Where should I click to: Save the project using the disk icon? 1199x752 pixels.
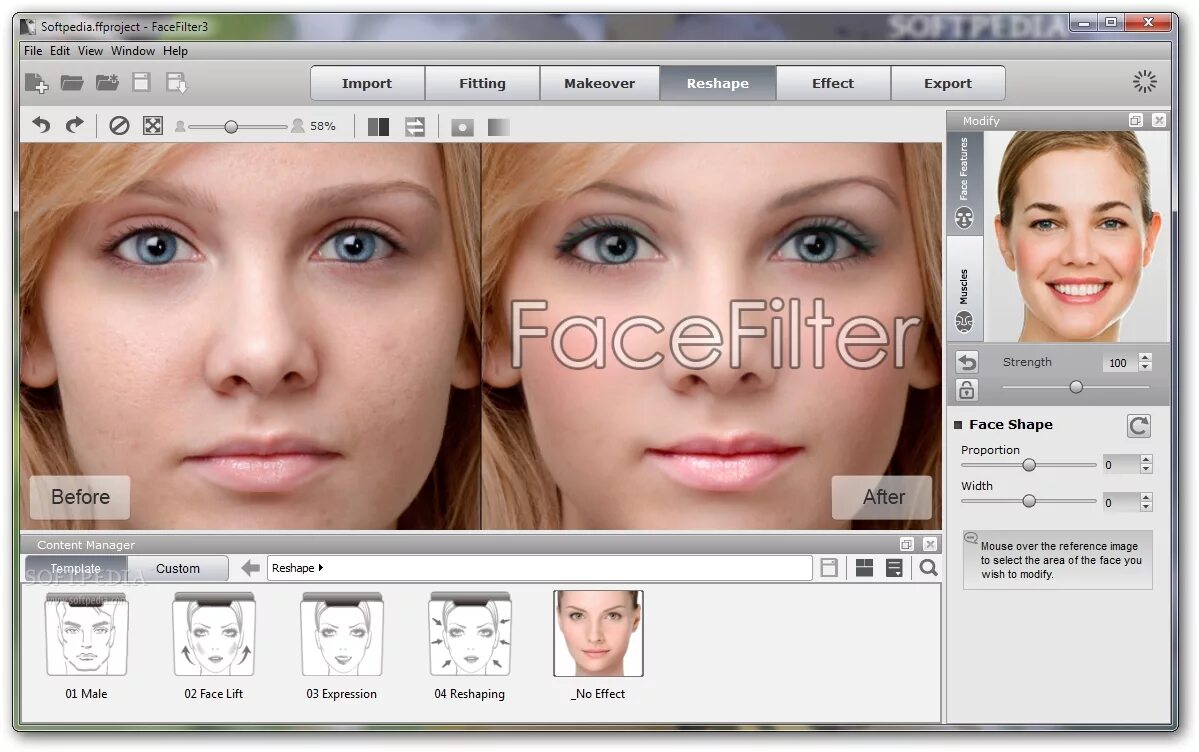141,82
